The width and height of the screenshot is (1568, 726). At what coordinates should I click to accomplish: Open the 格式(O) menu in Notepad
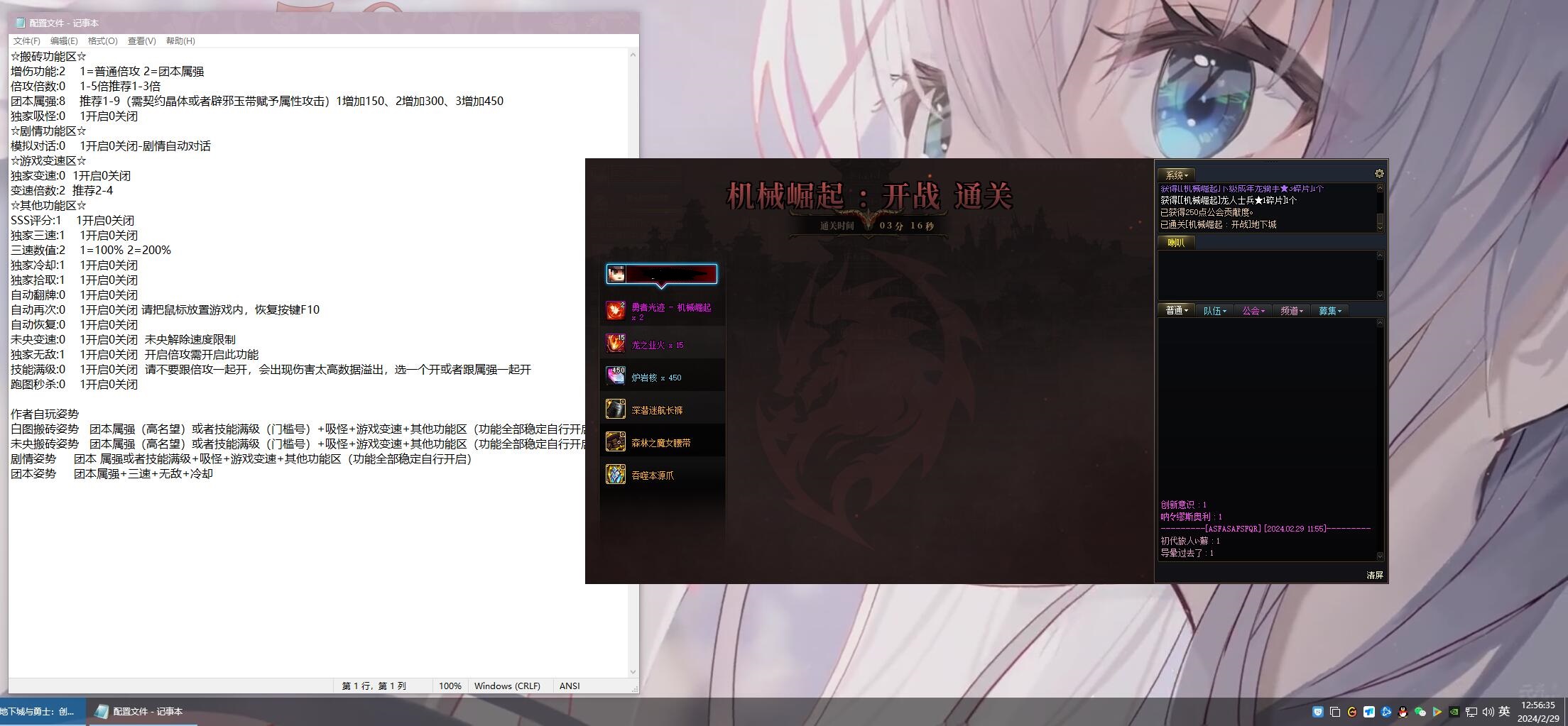[103, 41]
